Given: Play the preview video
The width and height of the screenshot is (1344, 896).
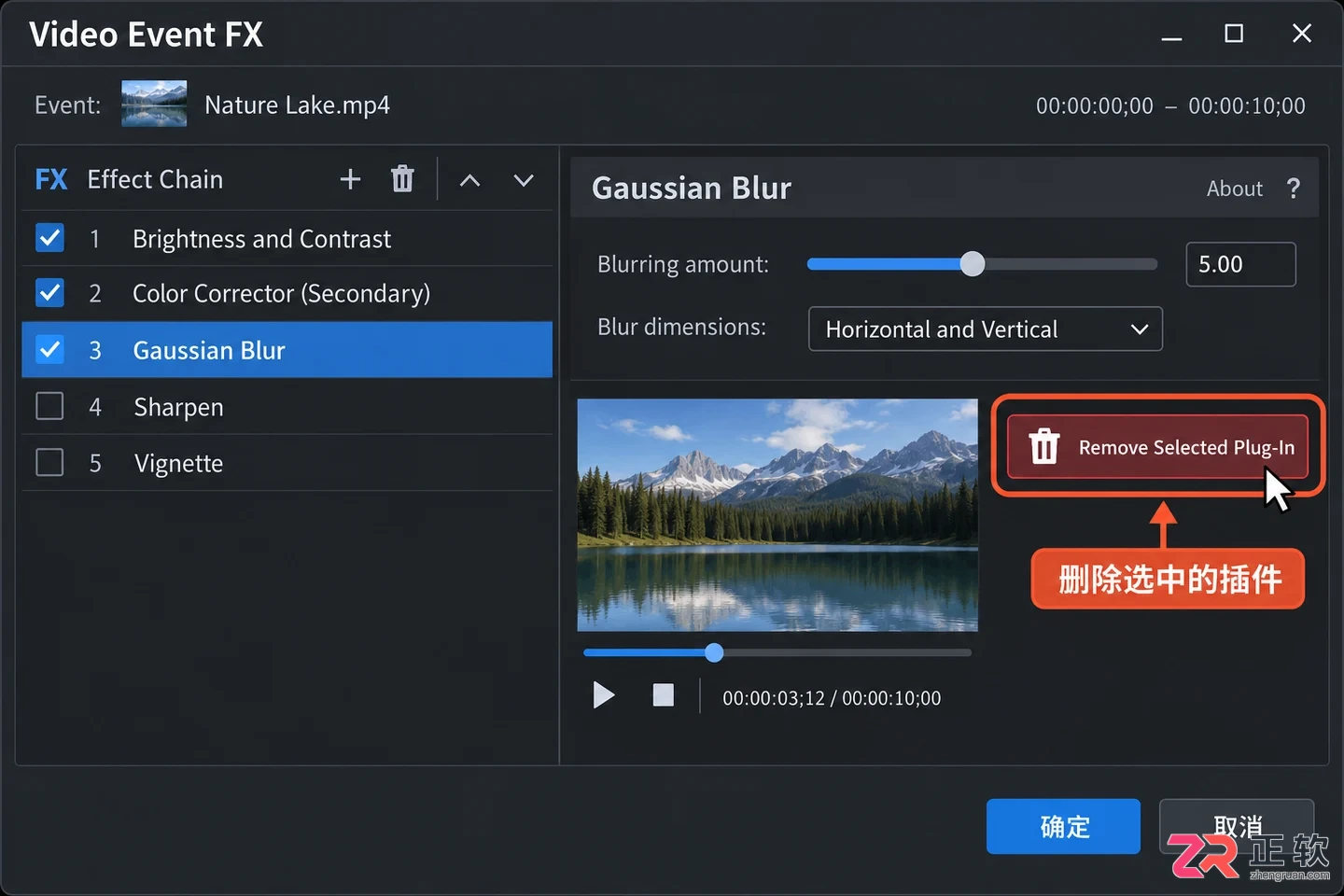Looking at the screenshot, I should click(x=604, y=695).
